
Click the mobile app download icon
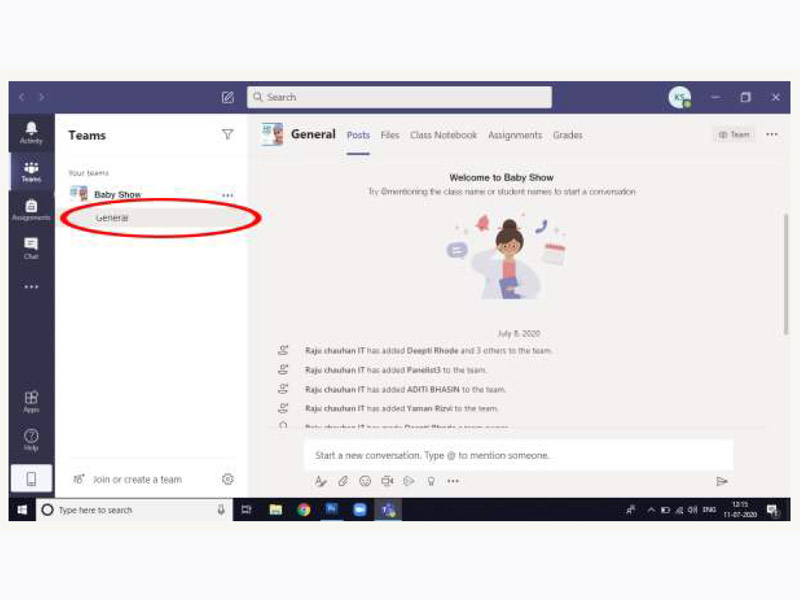point(31,479)
